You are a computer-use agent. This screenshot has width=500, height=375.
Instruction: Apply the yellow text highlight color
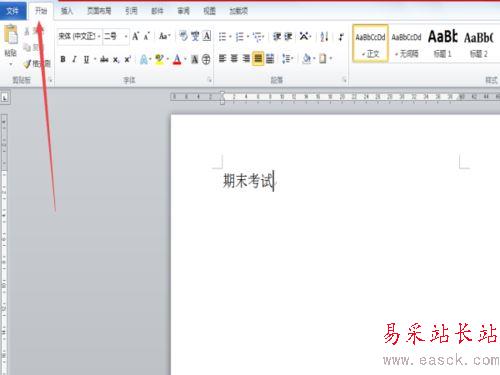[159, 59]
